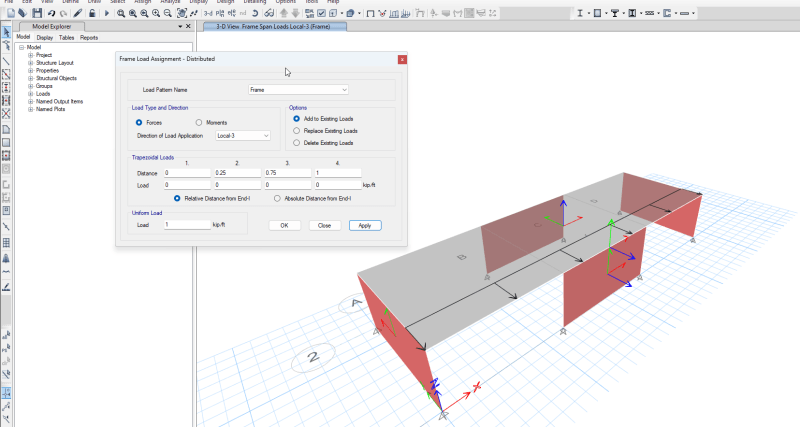Expand the Structural Objects tree node
Screen dimensions: 800x427
point(31,78)
